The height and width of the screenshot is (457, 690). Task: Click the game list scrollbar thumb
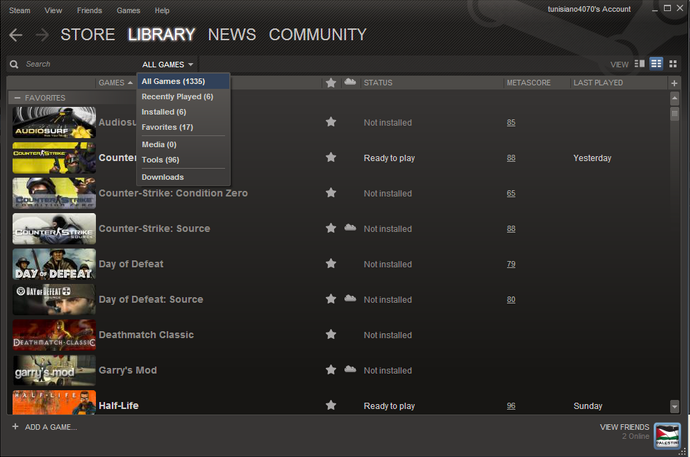pyautogui.click(x=674, y=113)
